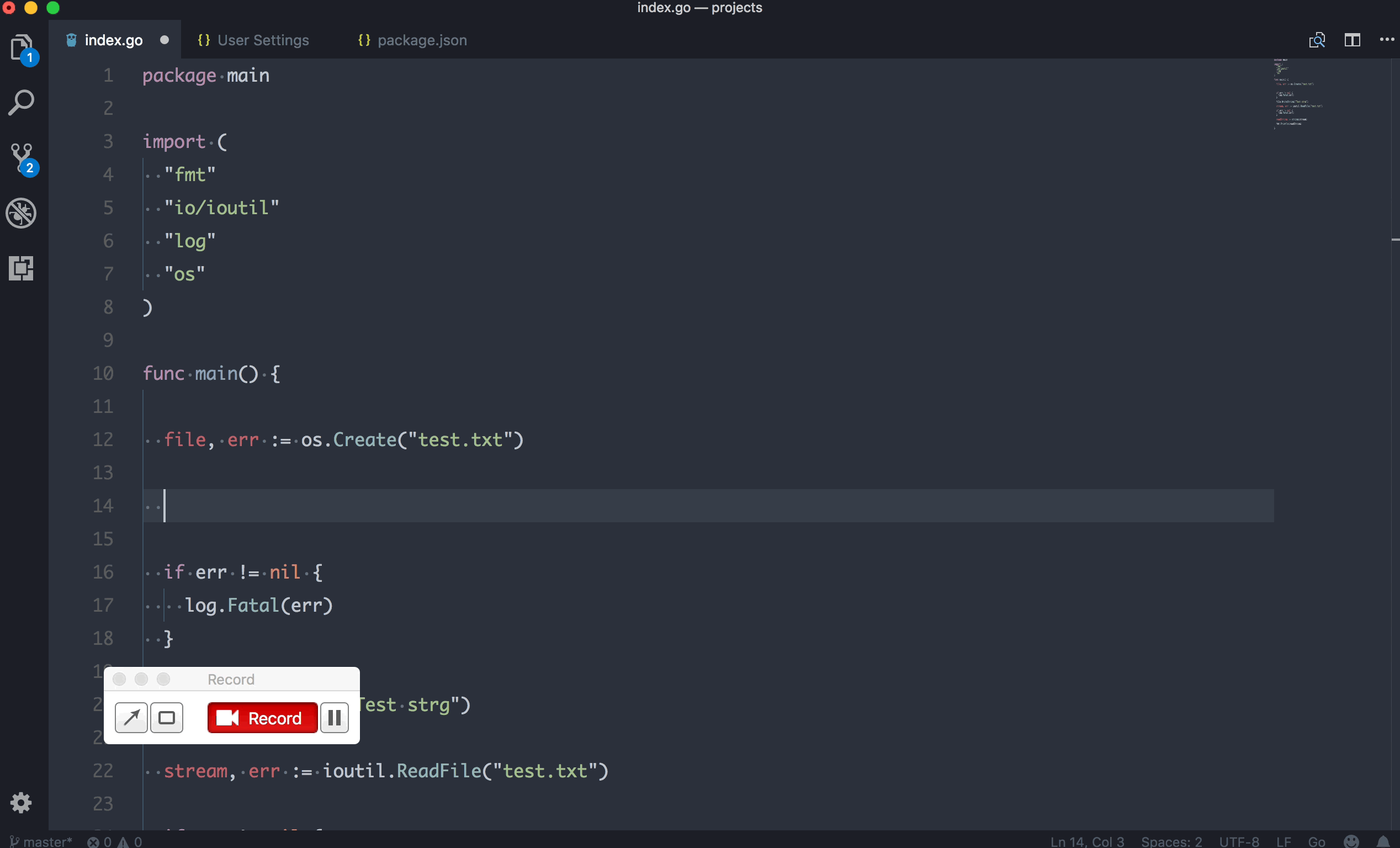Viewport: 1400px width, 848px height.
Task: Toggle the pause button in Record window
Action: pyautogui.click(x=334, y=718)
